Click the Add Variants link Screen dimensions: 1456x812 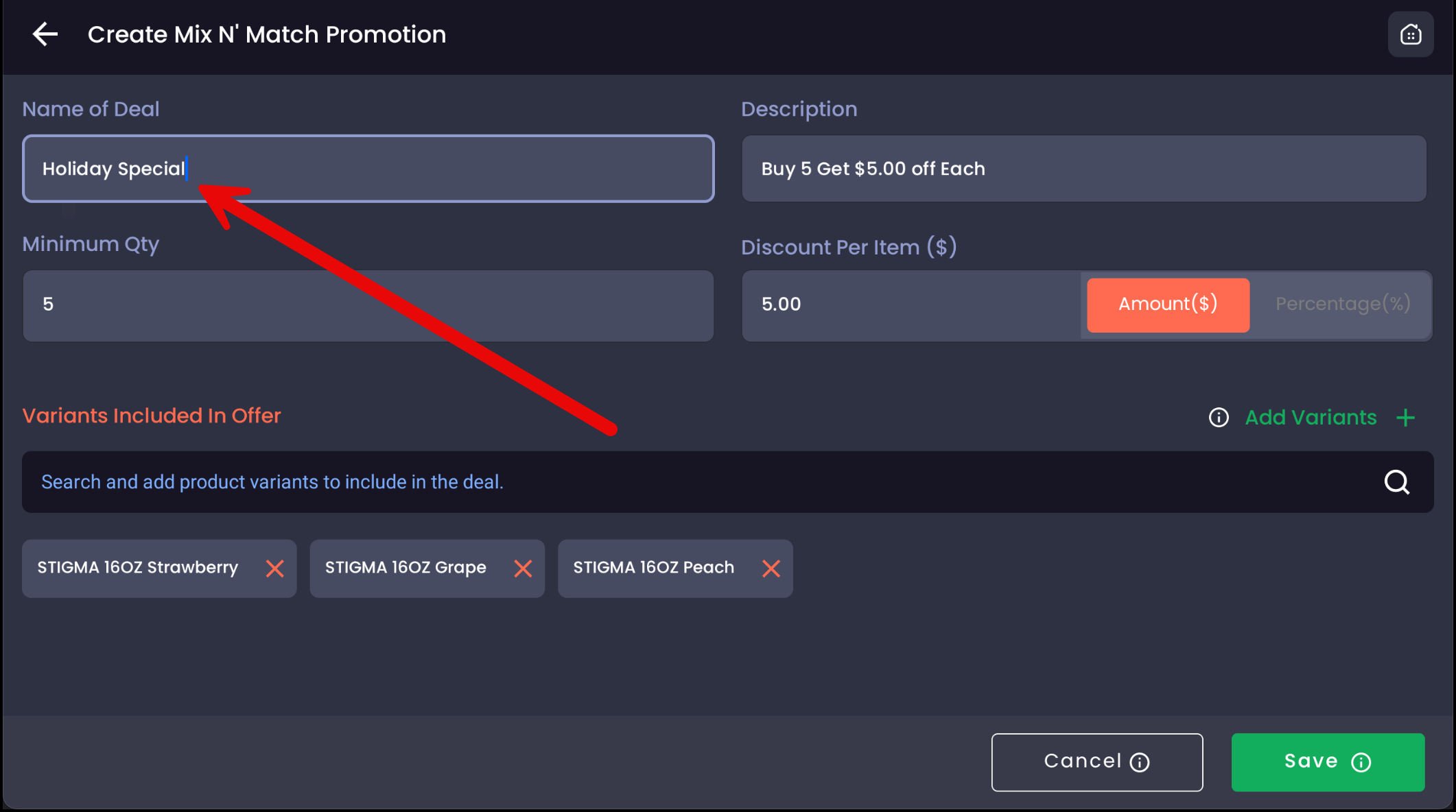point(1311,417)
